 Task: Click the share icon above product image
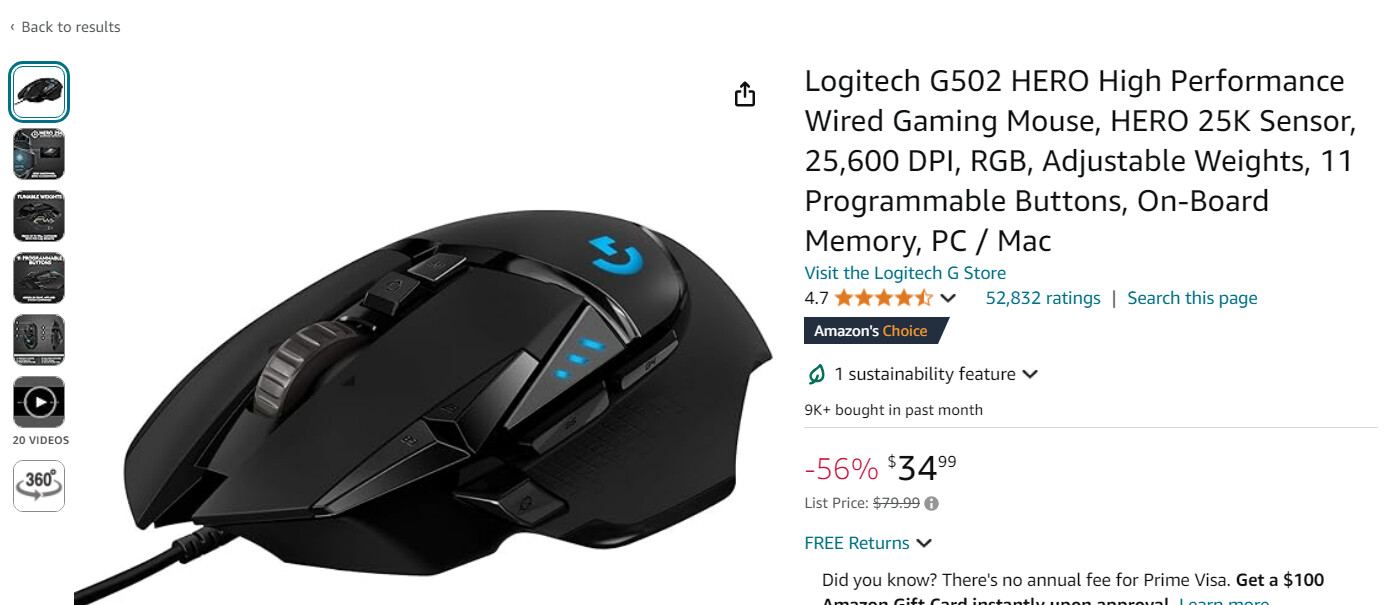[x=745, y=94]
